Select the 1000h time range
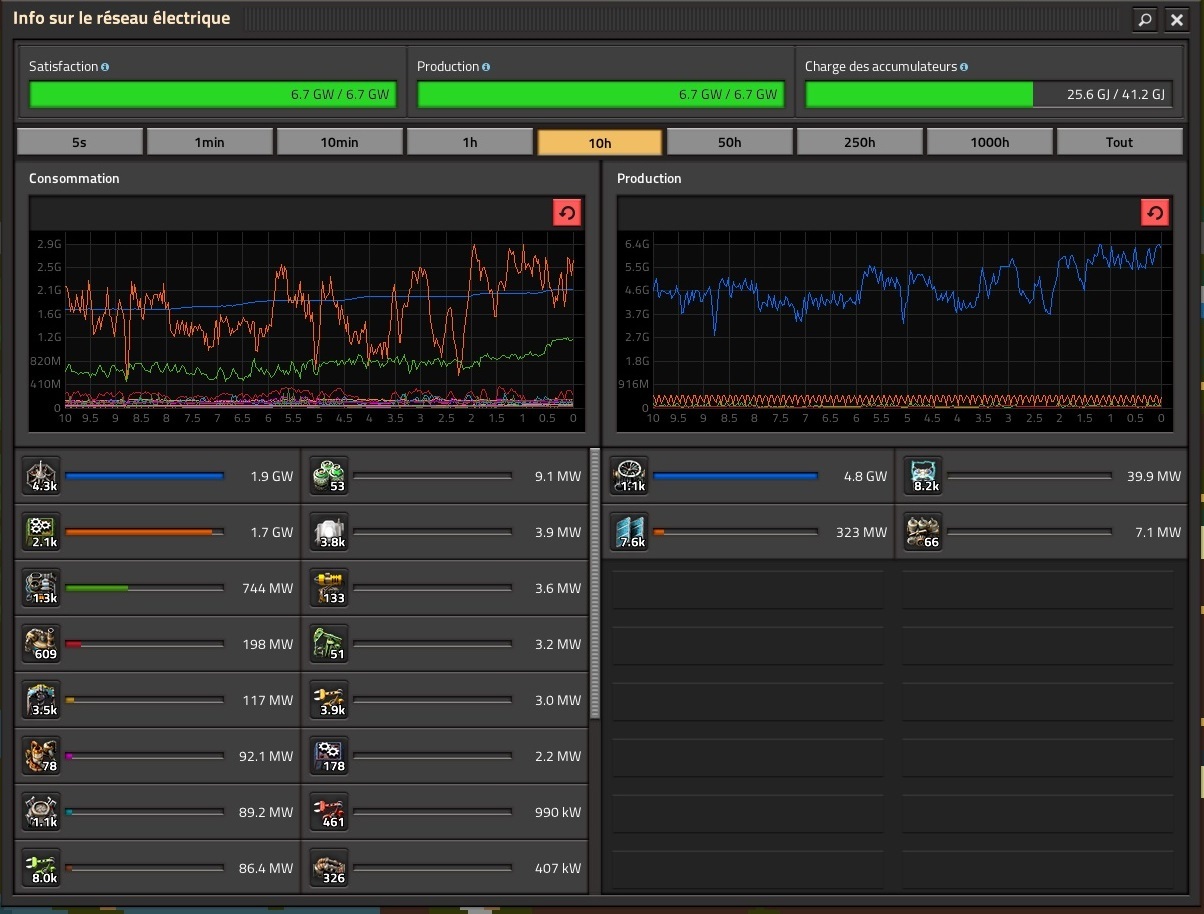1204x914 pixels. click(x=989, y=142)
